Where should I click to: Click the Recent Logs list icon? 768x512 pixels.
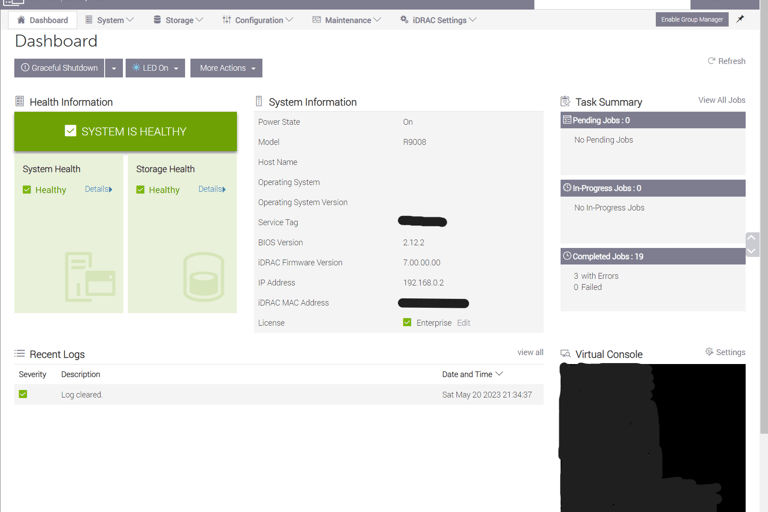click(20, 353)
